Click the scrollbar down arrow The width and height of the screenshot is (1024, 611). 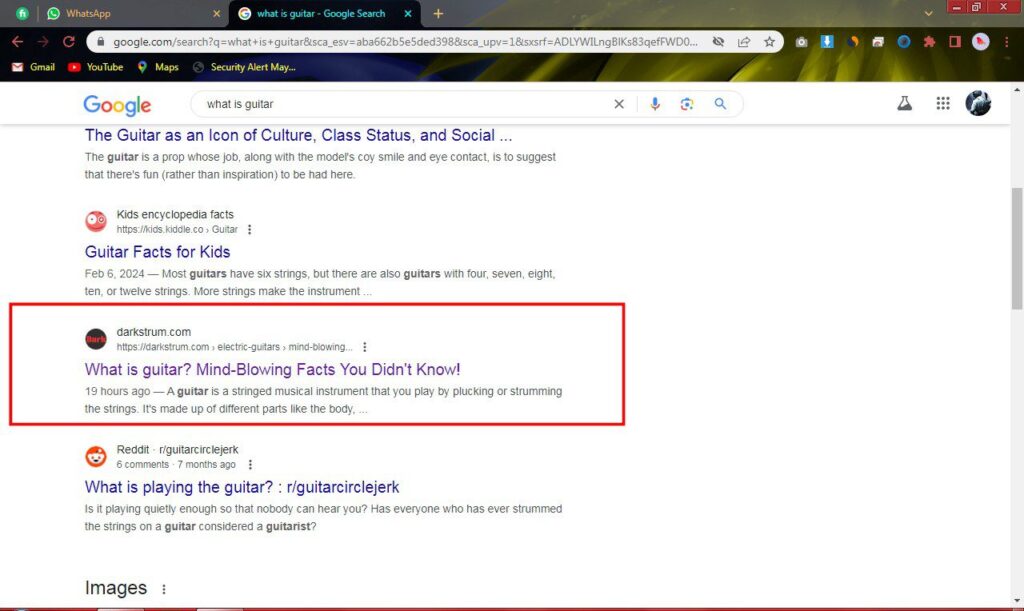tap(1017, 601)
